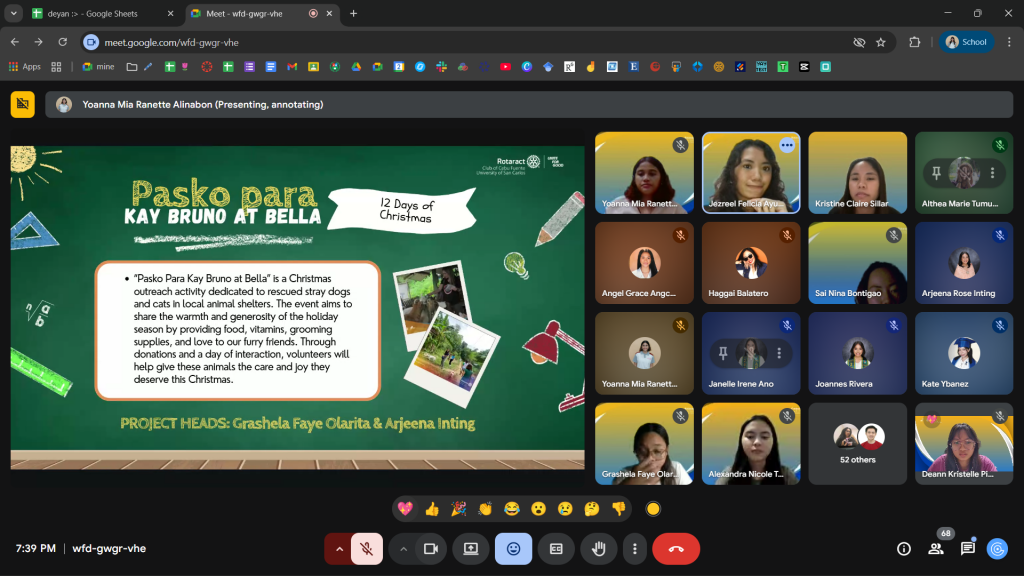Open the 52 others participant tile
The height and width of the screenshot is (576, 1024).
pos(858,443)
